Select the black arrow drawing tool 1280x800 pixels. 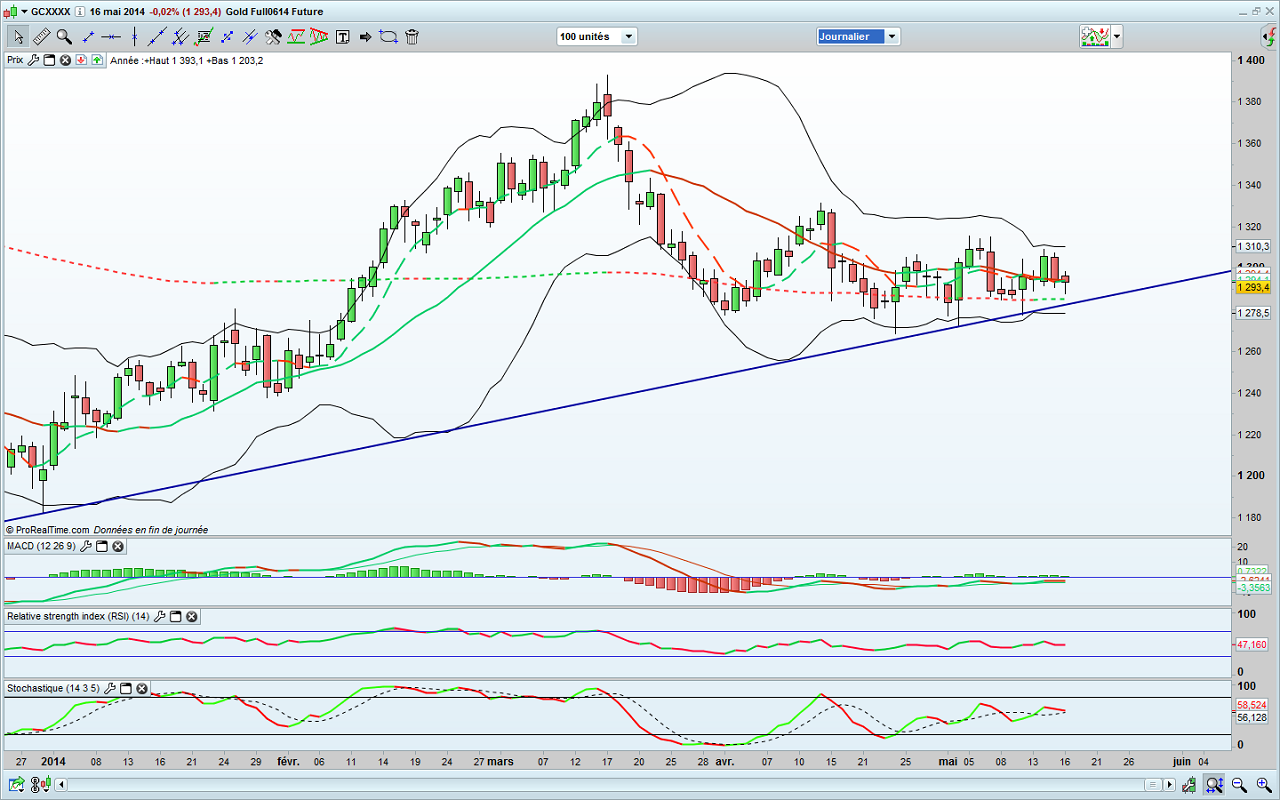point(365,37)
